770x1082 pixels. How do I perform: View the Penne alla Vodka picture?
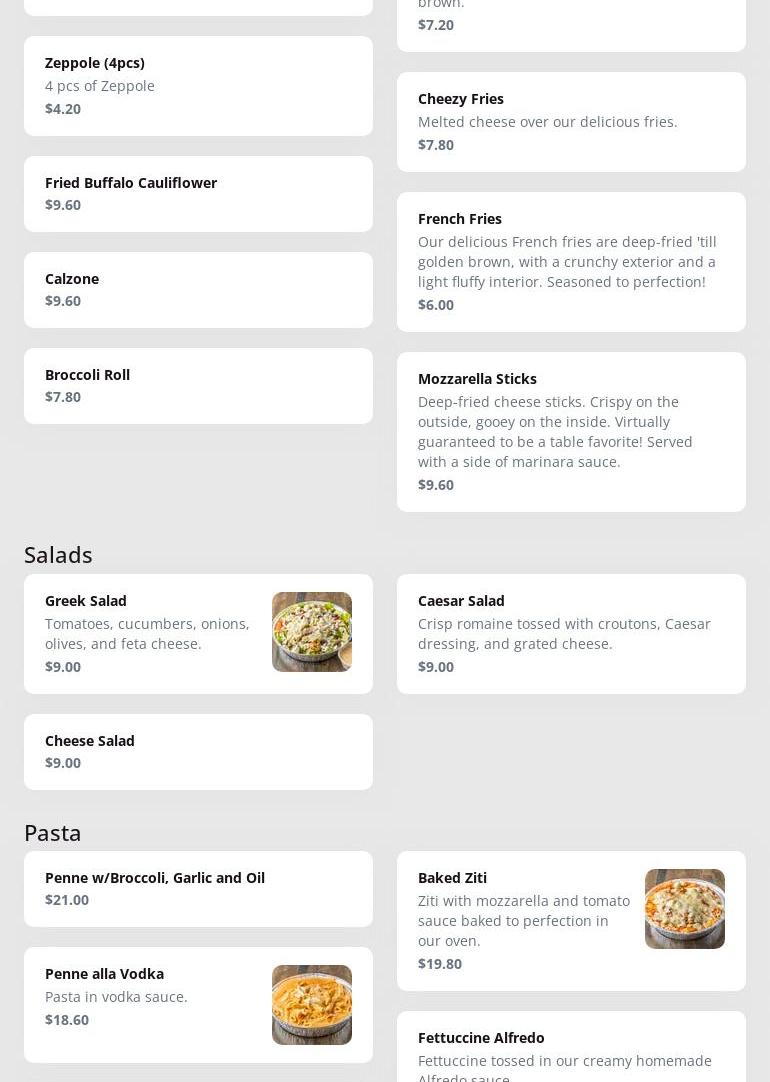coord(311,1005)
